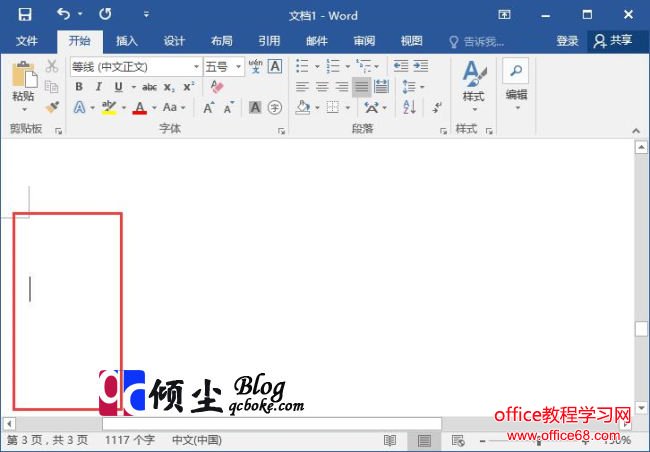Open the 审阅 tab
This screenshot has width=650, height=452.
pos(364,41)
